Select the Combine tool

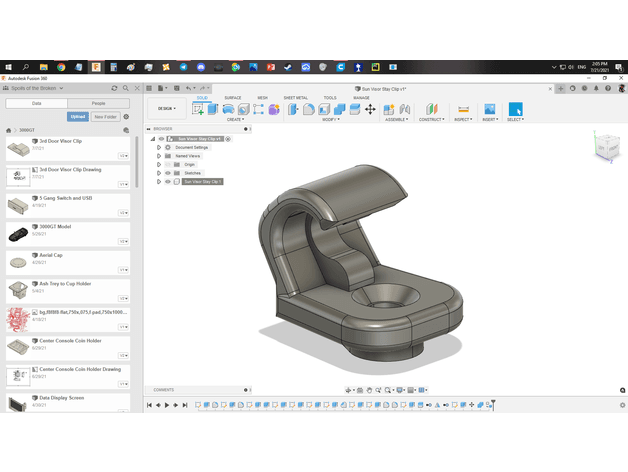pos(340,109)
